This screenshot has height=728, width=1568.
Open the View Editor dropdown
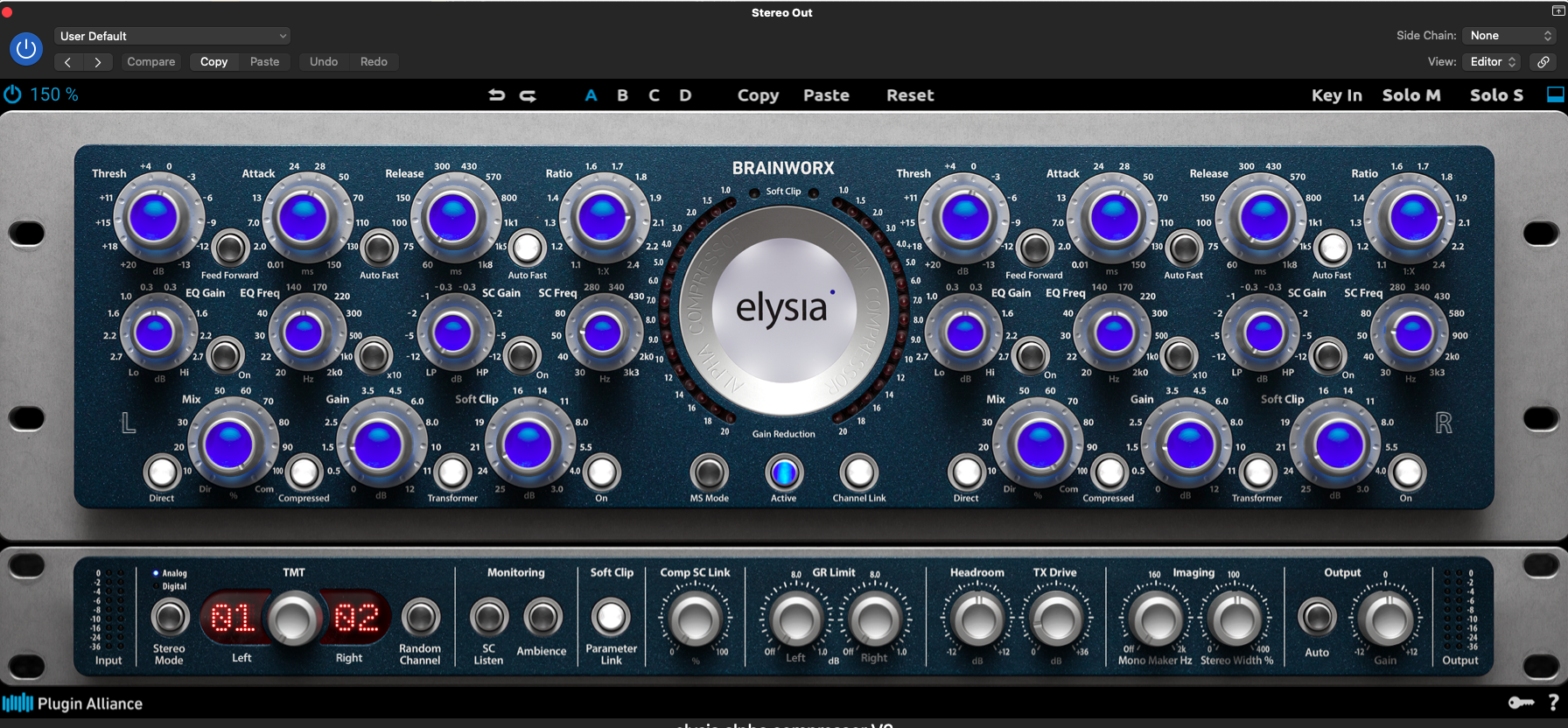coord(1492,62)
